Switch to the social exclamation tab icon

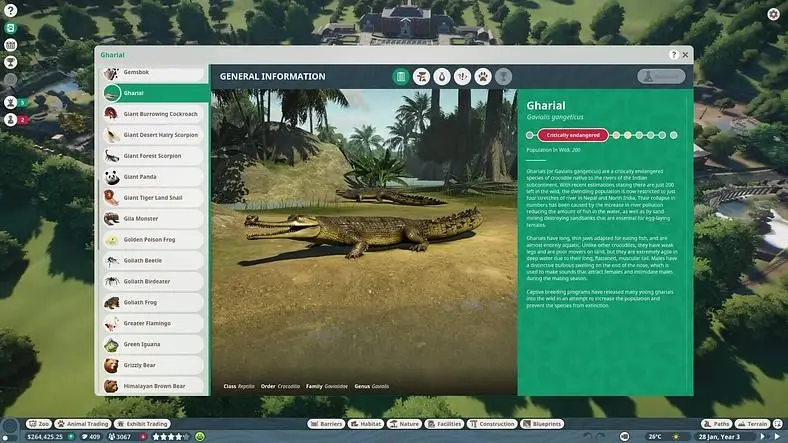pyautogui.click(x=462, y=77)
